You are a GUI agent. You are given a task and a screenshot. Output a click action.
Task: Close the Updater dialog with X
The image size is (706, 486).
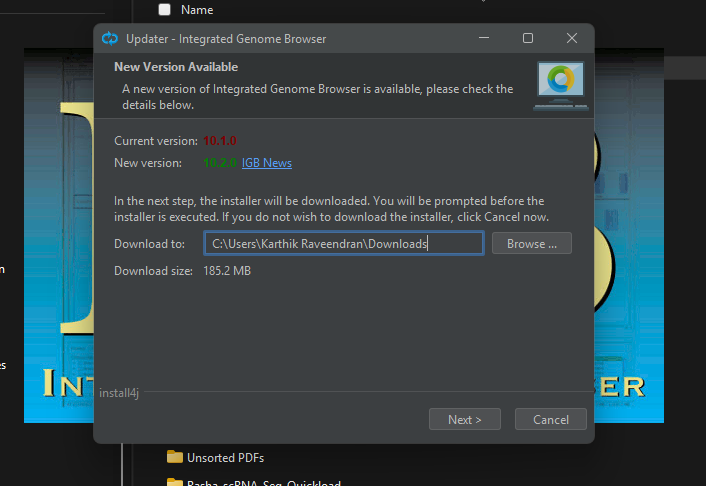[572, 39]
